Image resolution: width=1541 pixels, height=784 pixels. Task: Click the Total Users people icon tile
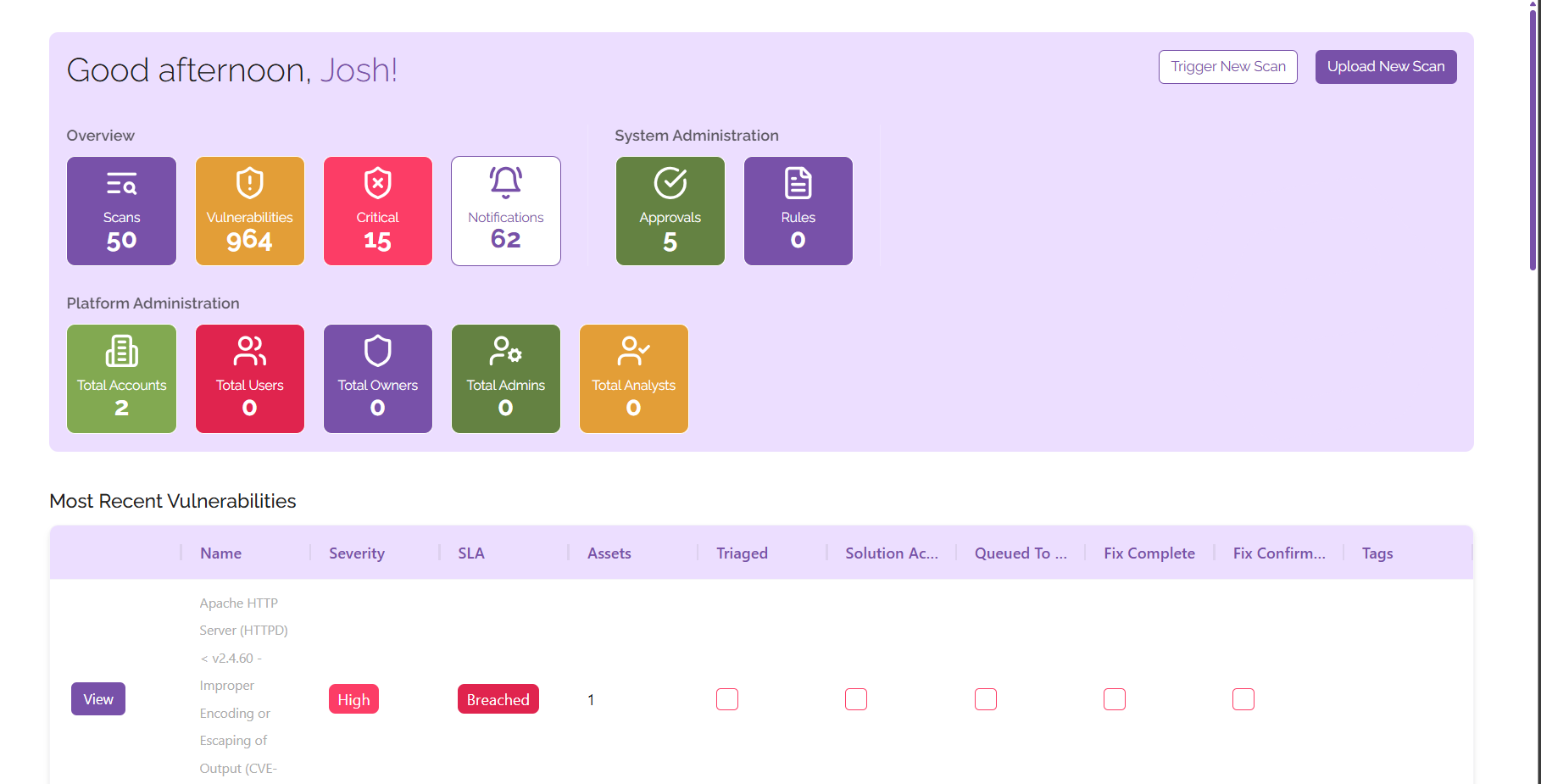(x=249, y=352)
